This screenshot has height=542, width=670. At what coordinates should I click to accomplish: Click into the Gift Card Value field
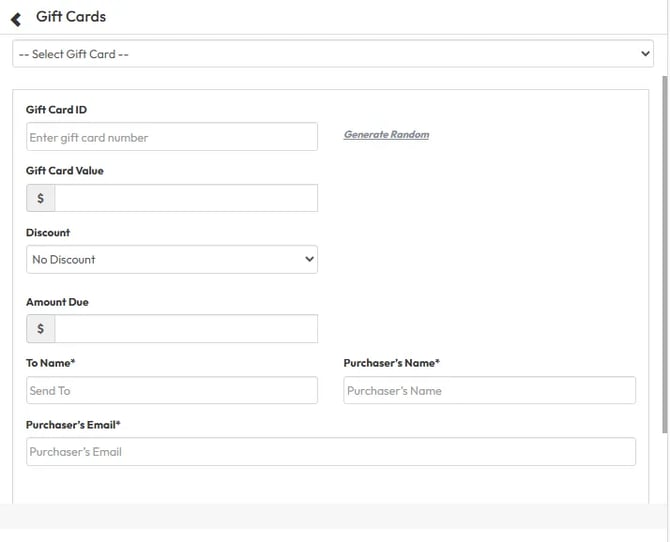[x=186, y=198]
